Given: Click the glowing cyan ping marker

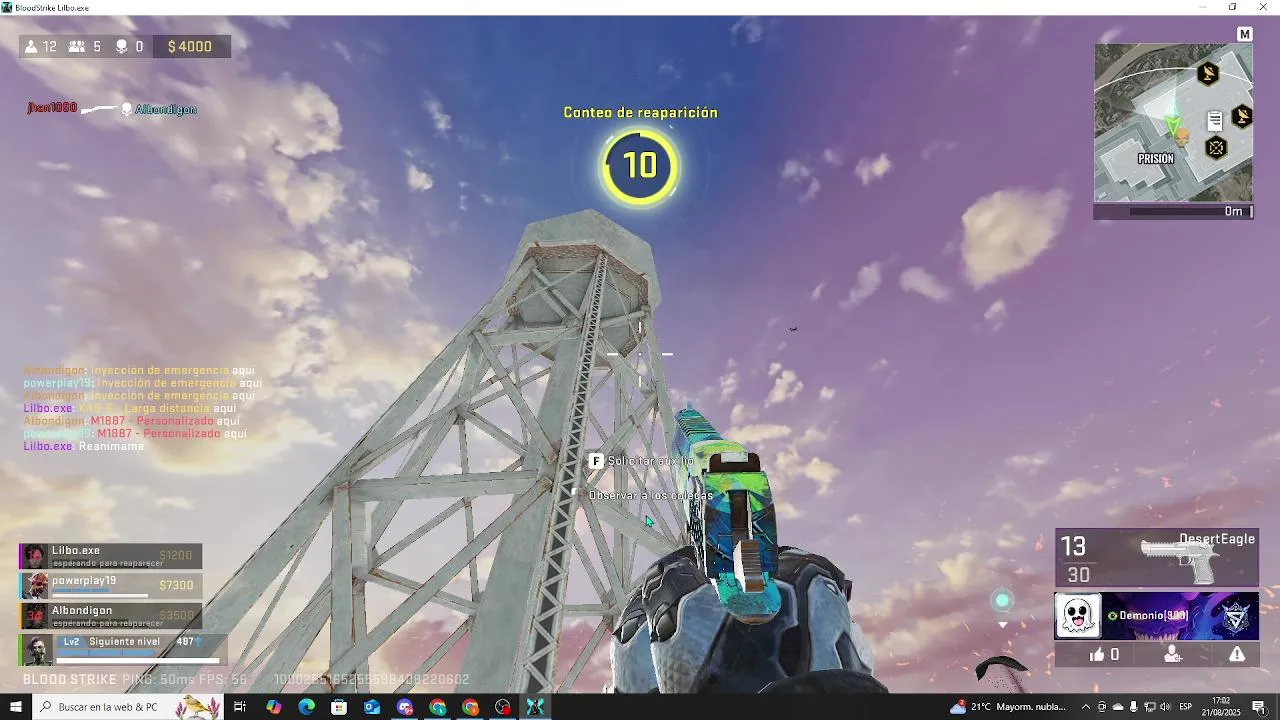Looking at the screenshot, I should click(x=1003, y=601).
